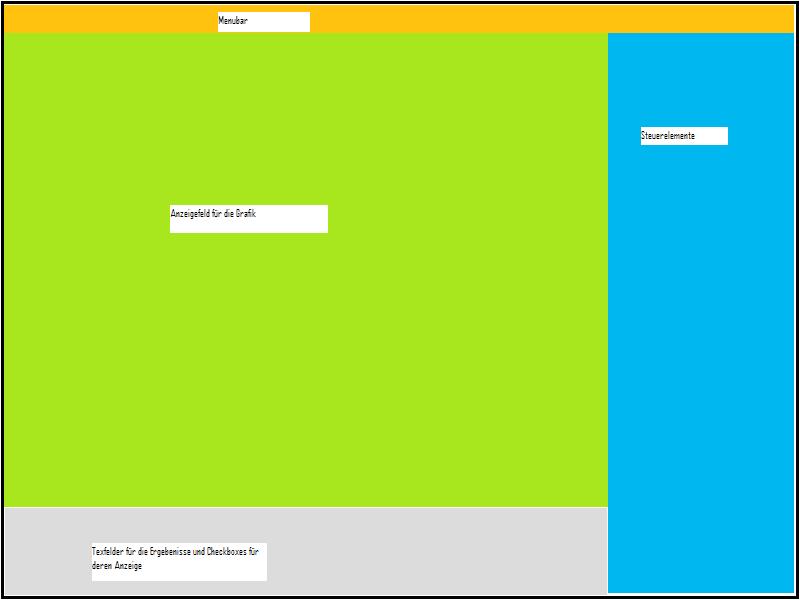Click the "Menubar" label box
This screenshot has height=600, width=800.
[264, 22]
